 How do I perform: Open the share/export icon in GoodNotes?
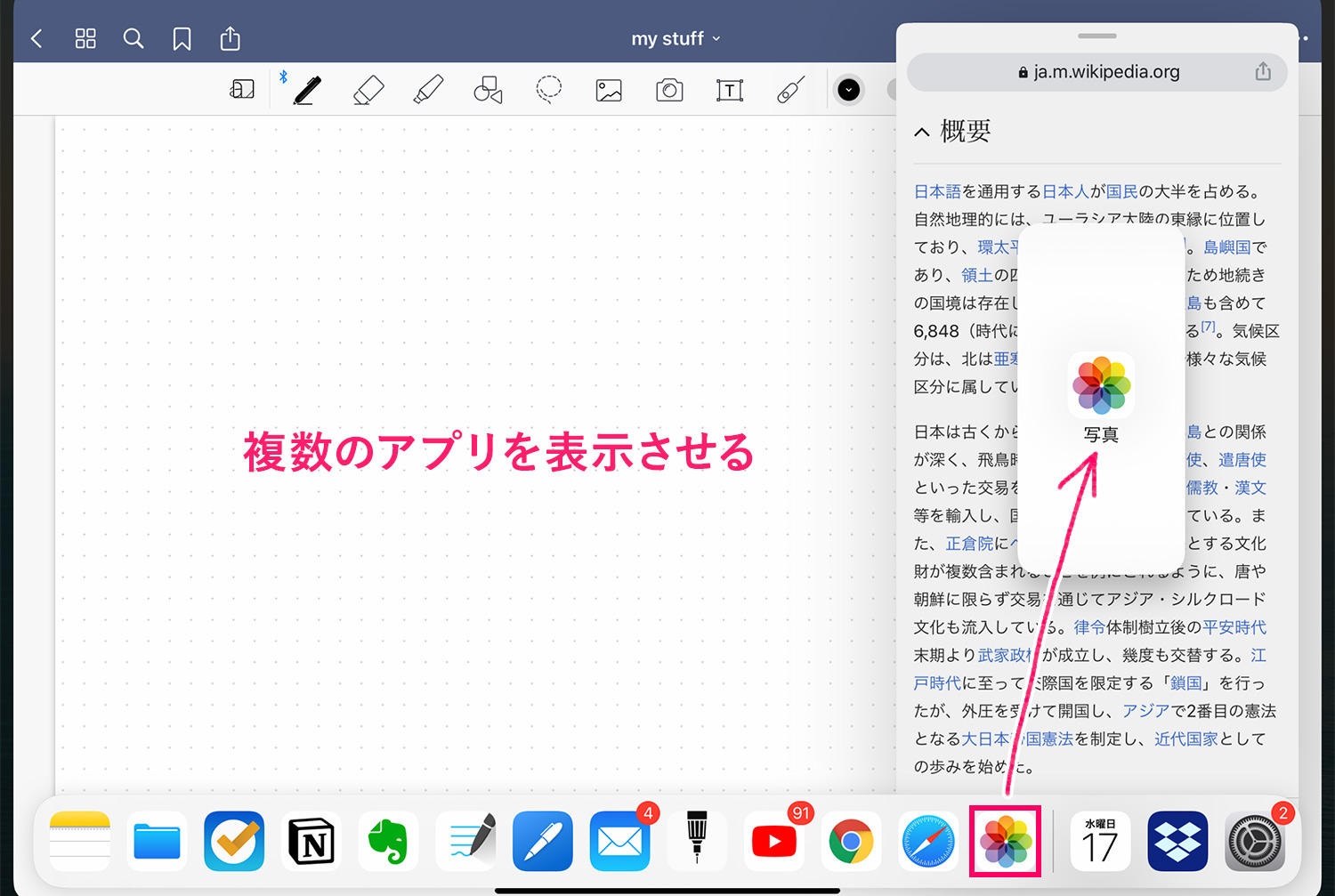pos(230,38)
